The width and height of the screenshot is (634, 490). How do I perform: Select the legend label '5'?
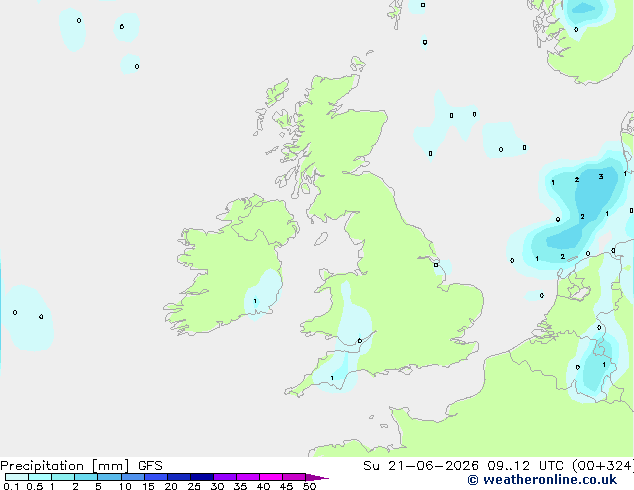tap(98, 486)
